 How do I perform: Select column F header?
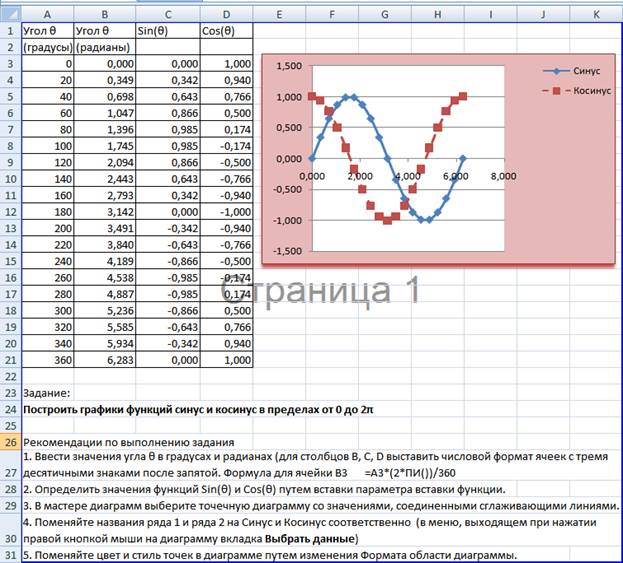coord(332,14)
